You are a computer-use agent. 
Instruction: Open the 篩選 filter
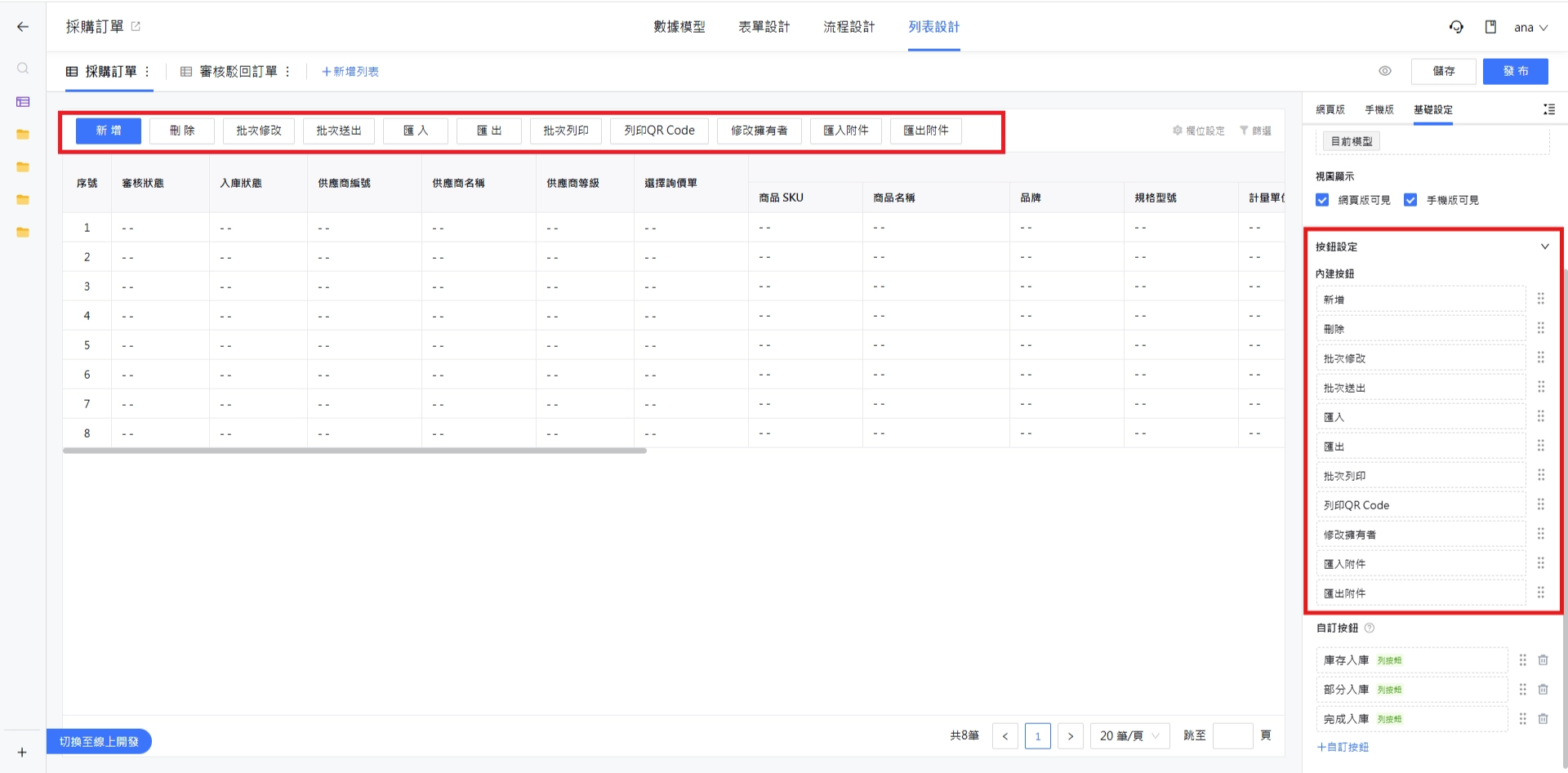point(1255,131)
